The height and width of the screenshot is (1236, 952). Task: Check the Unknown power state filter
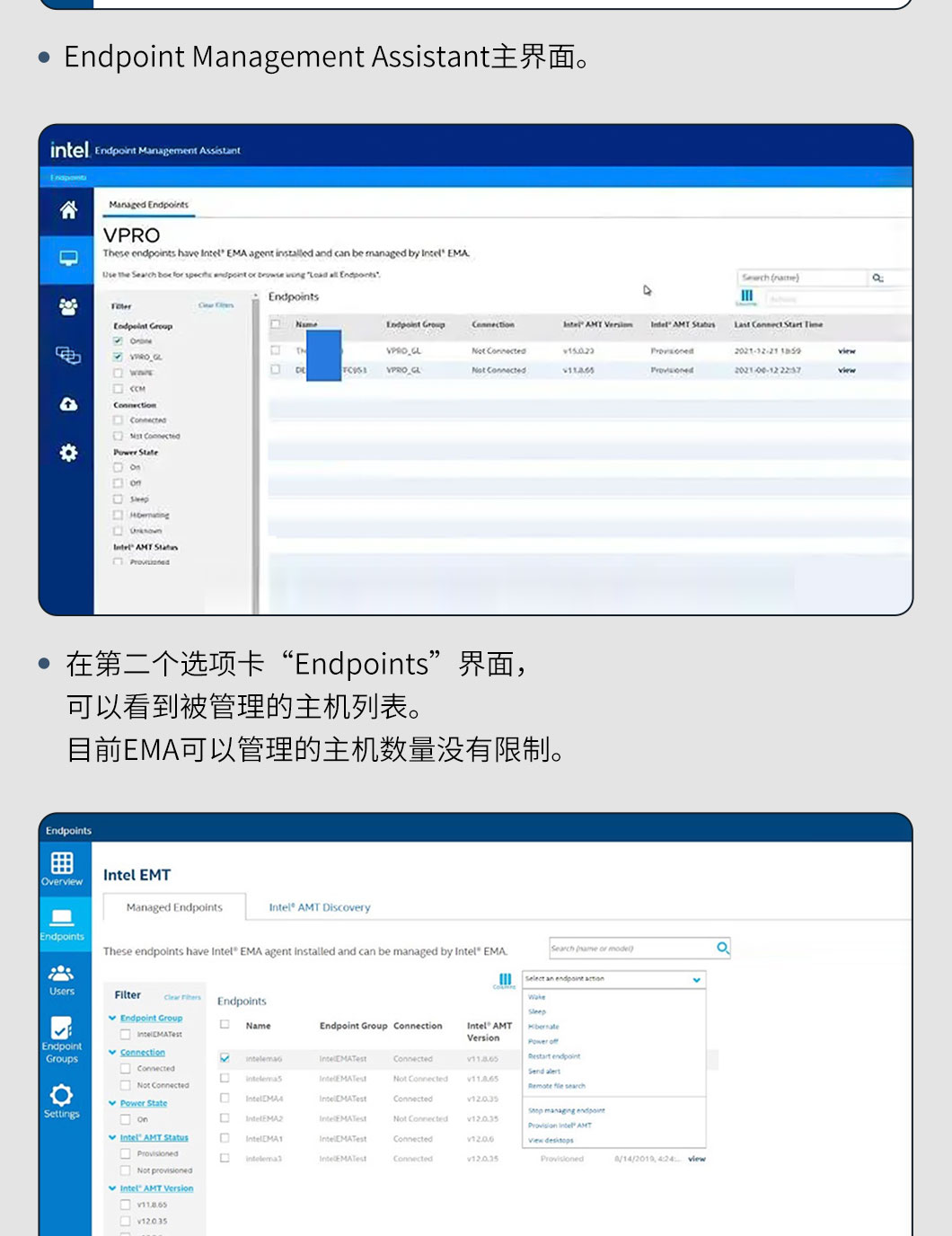[118, 531]
